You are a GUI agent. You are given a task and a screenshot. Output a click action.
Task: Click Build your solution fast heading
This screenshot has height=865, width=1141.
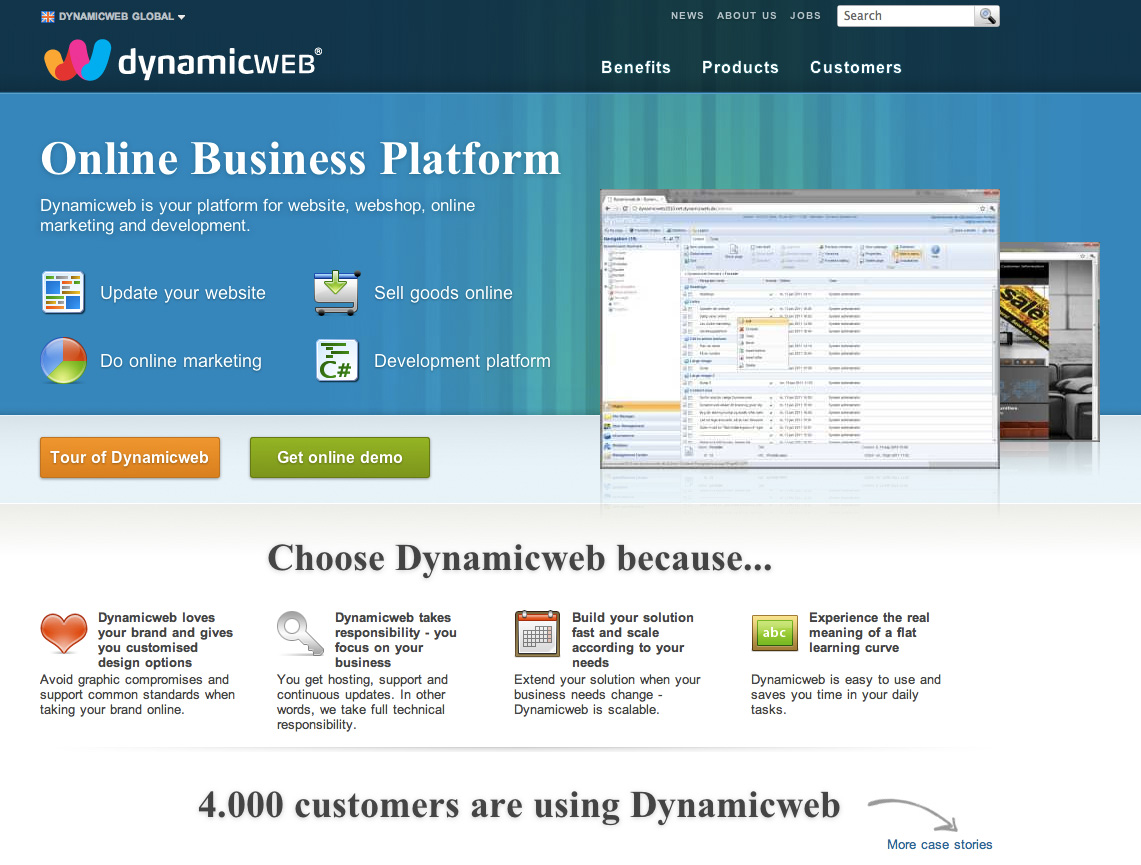(632, 640)
